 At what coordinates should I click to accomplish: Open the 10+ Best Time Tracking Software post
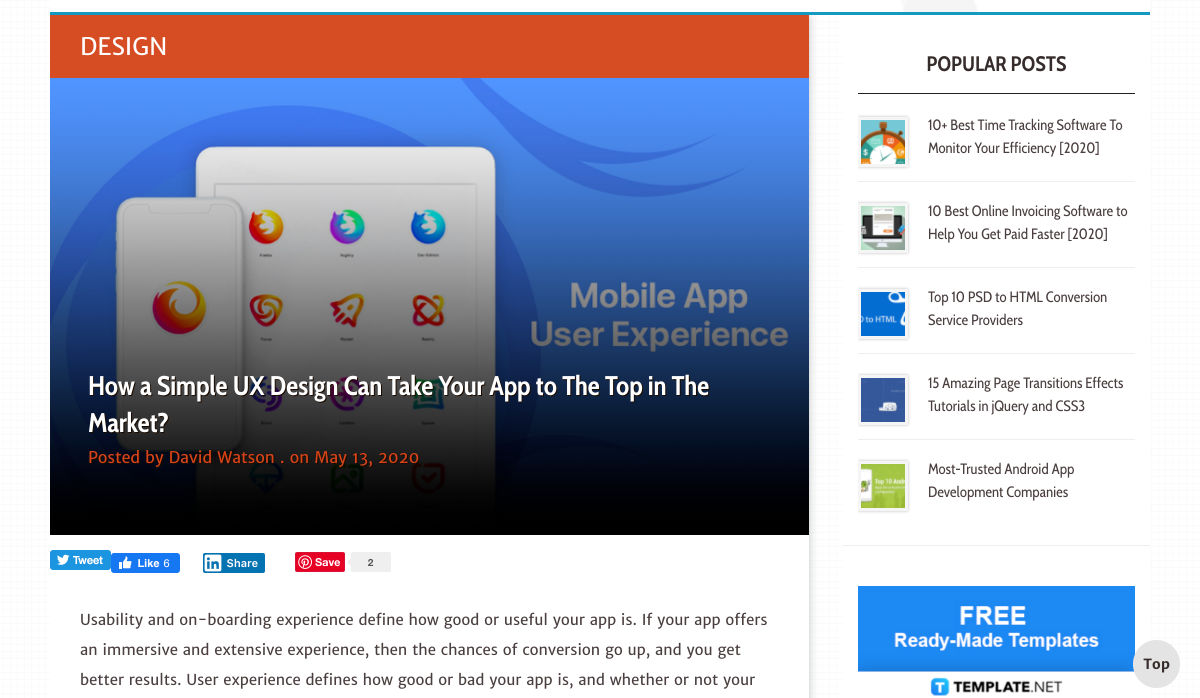(x=1025, y=136)
